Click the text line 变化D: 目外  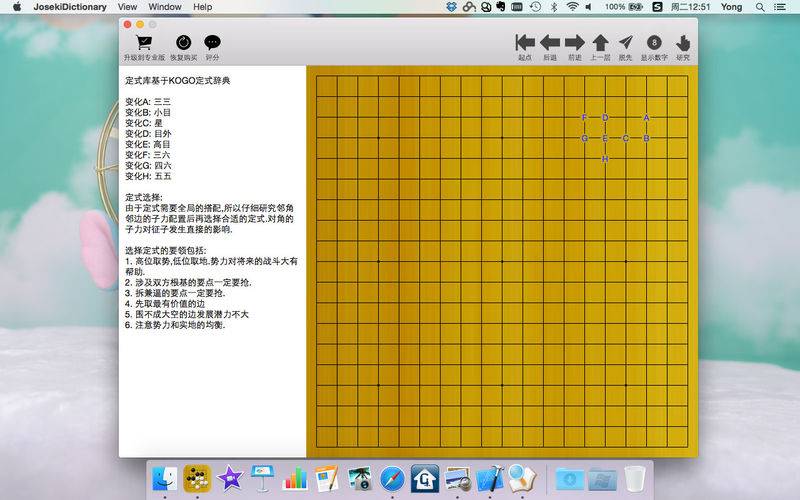[x=148, y=134]
